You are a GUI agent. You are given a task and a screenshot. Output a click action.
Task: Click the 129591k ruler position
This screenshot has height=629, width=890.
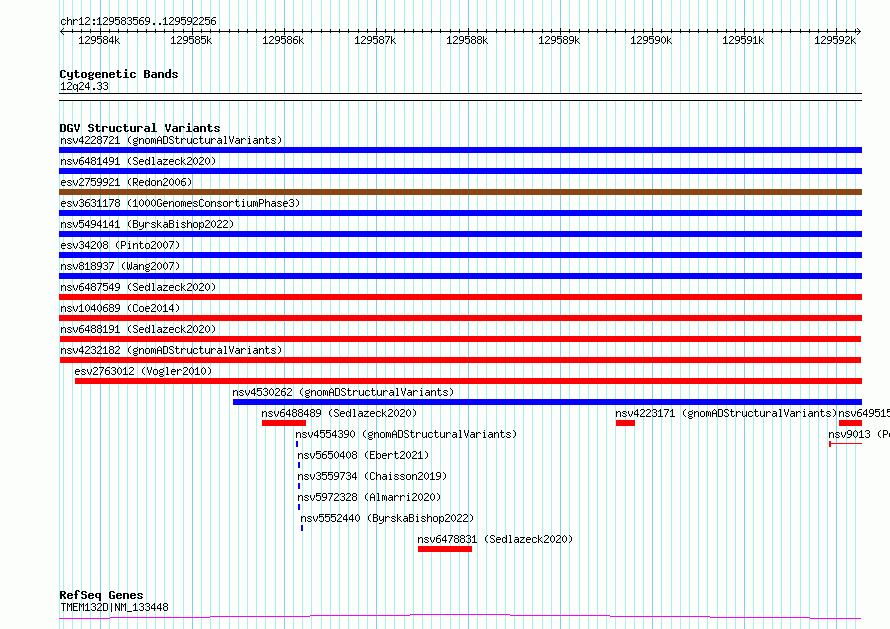tap(742, 40)
